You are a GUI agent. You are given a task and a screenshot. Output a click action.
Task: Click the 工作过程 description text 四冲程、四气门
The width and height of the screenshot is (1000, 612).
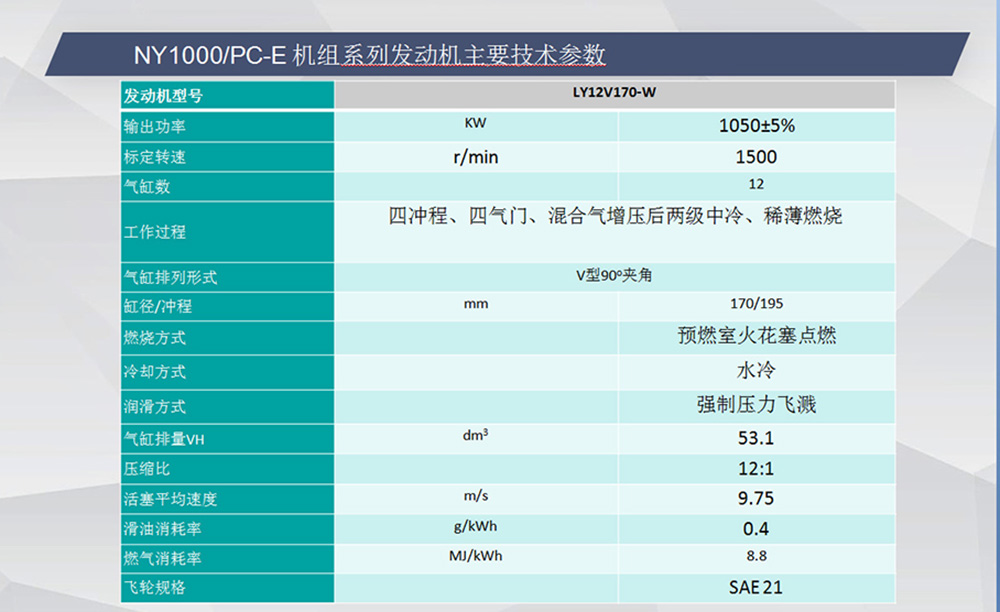click(614, 216)
